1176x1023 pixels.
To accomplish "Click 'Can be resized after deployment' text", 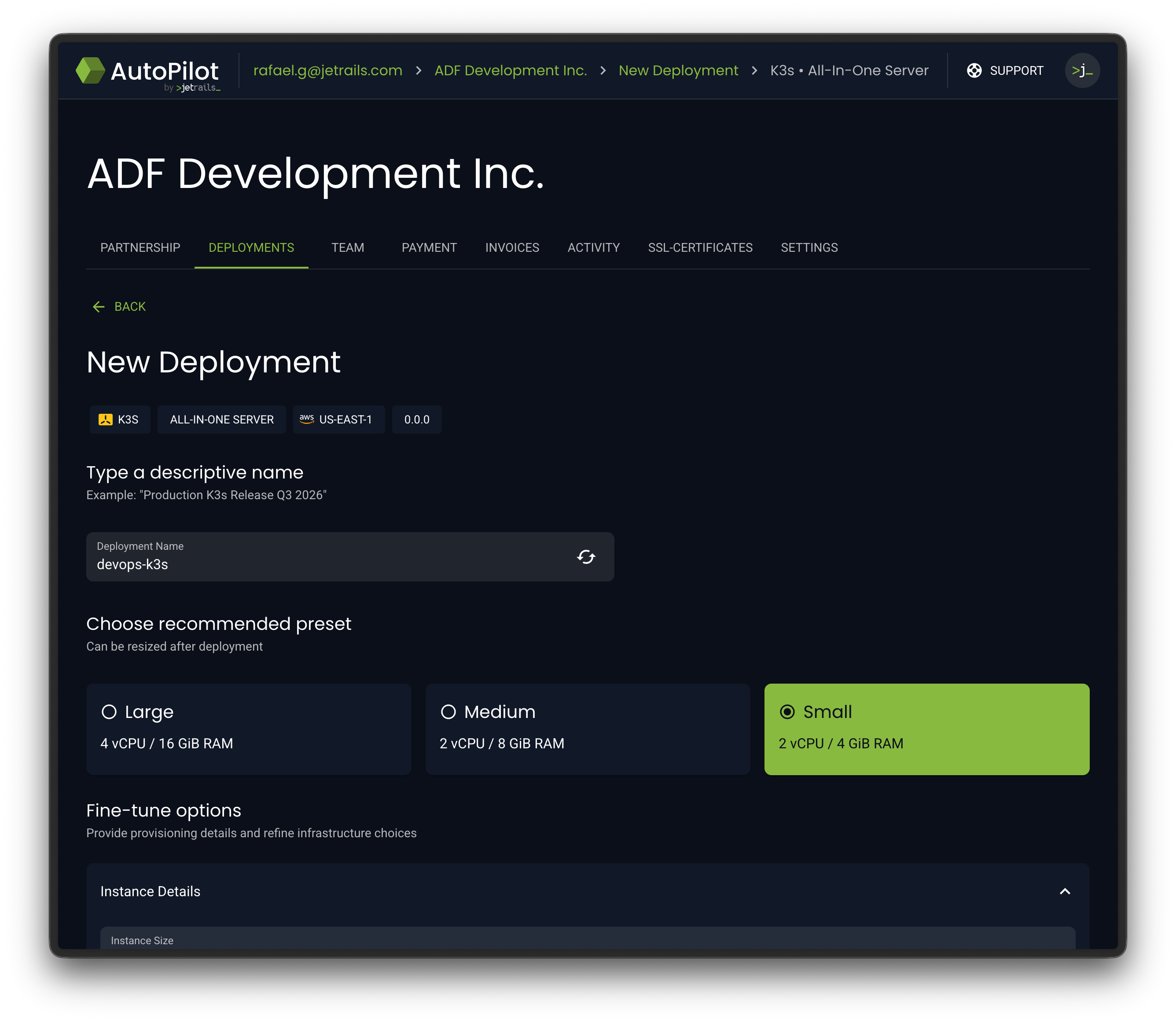I will 174,646.
